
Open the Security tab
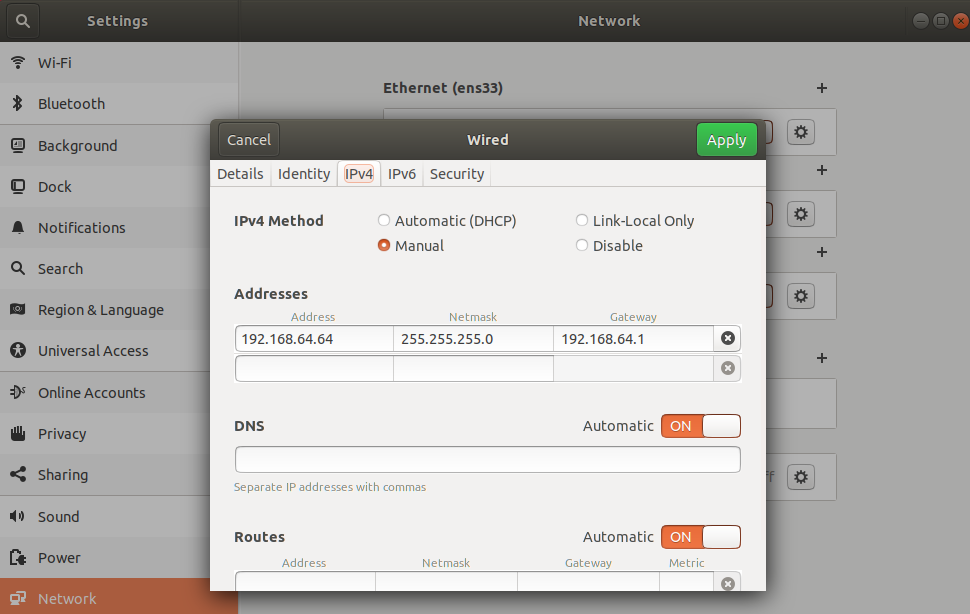pyautogui.click(x=457, y=174)
